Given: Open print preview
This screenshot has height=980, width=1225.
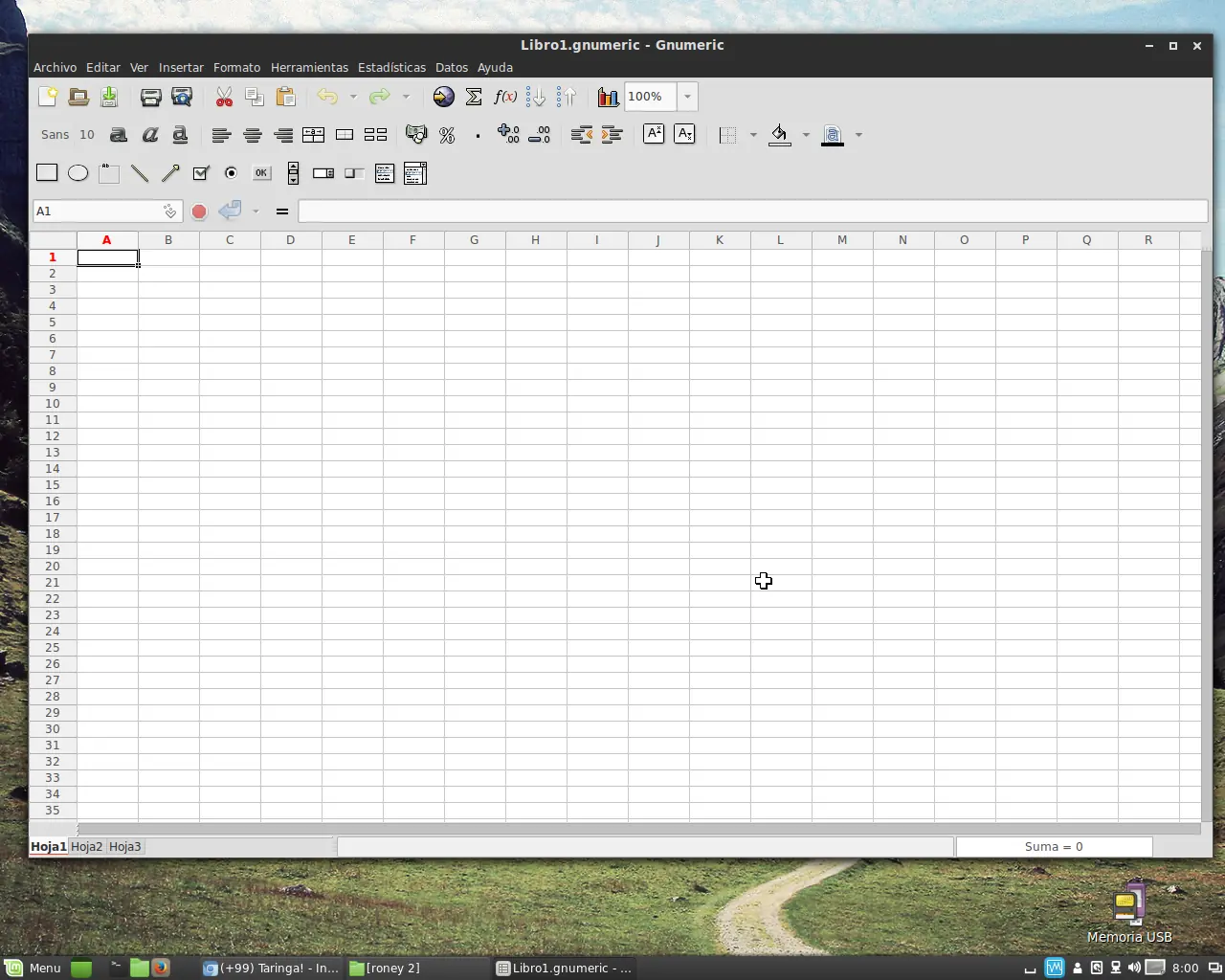Looking at the screenshot, I should tap(182, 97).
